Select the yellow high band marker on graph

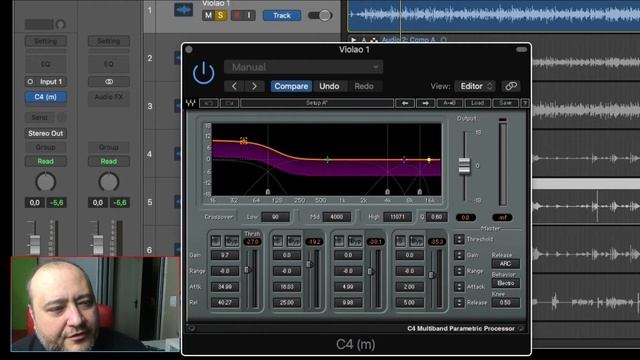pyautogui.click(x=429, y=160)
